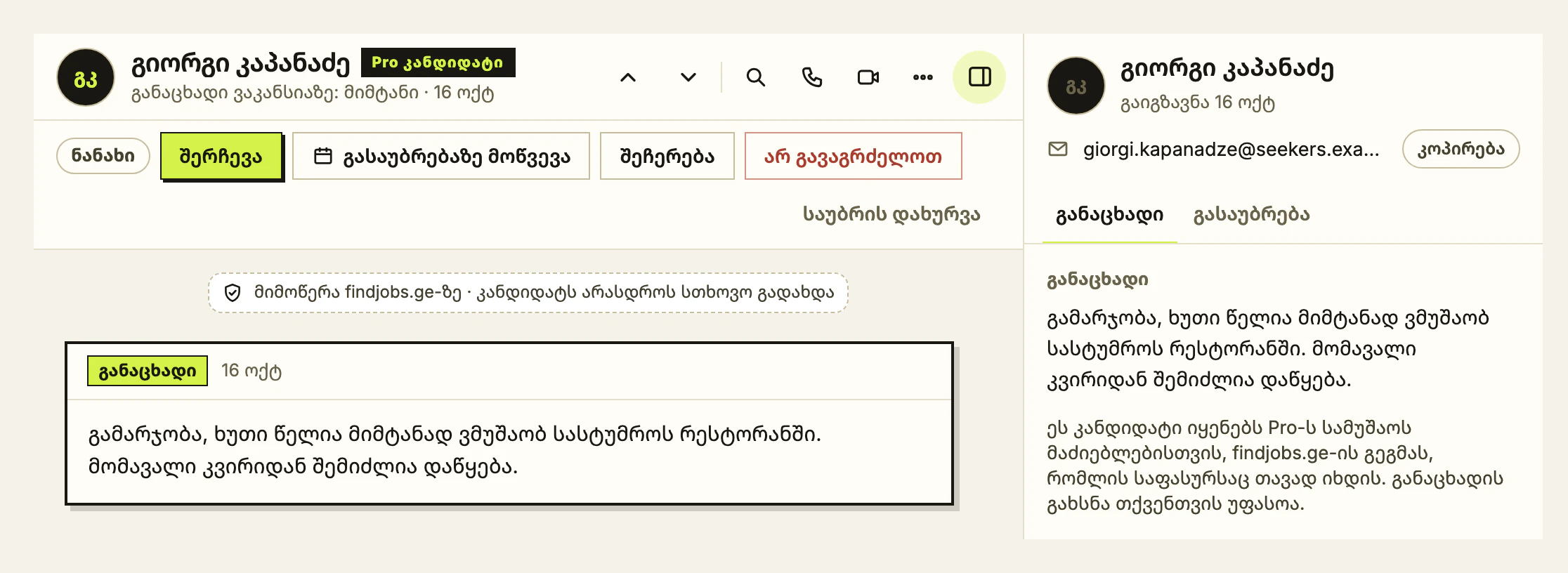
Task: Mark candidate as შერჩევა
Action: [x=221, y=156]
